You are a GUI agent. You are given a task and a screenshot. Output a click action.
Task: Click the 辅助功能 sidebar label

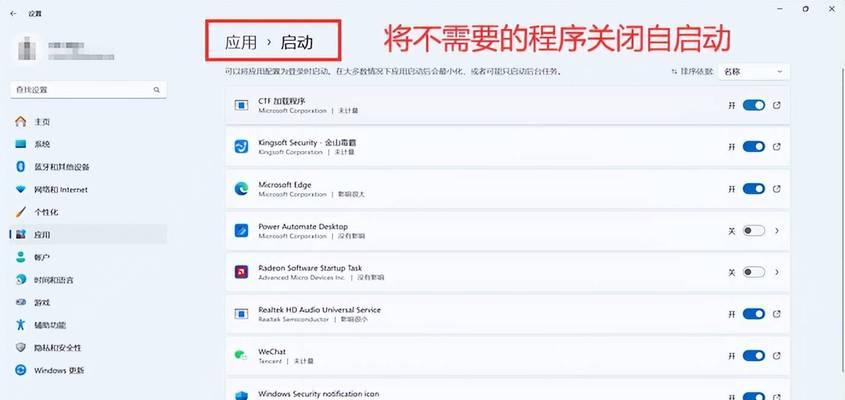50,326
